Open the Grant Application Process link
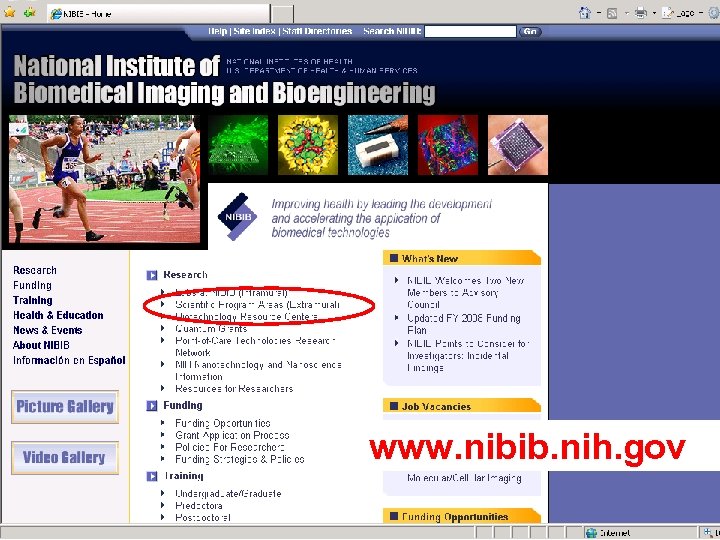Screen dimensions: 720x540 pos(232,435)
